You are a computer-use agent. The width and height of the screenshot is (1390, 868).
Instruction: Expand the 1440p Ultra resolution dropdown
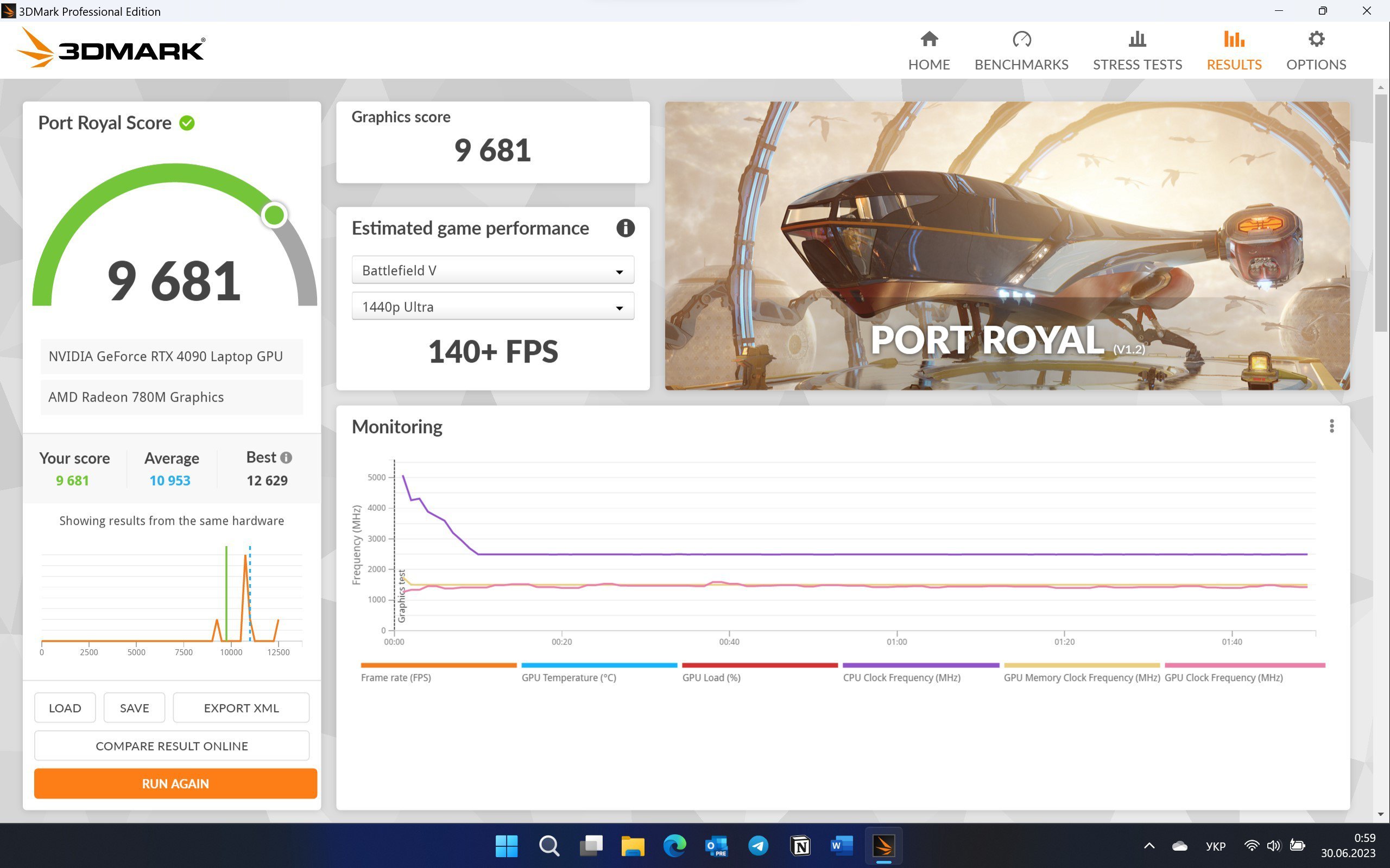coord(621,307)
